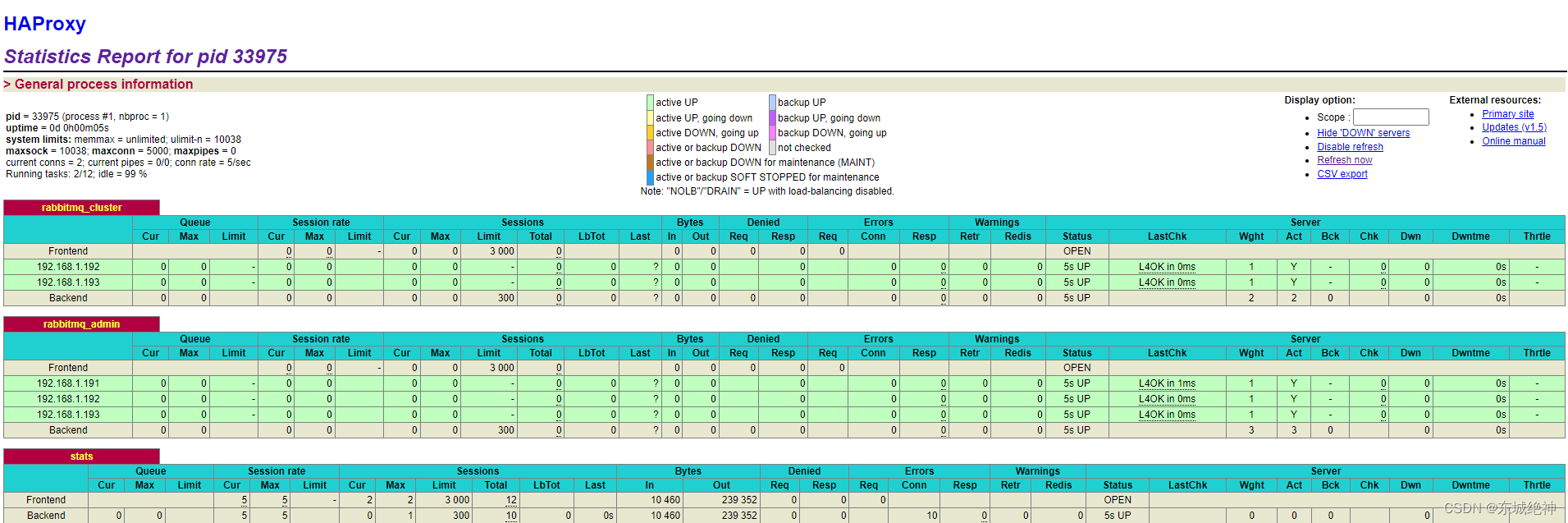Viewport: 1568px width, 523px height.
Task: Open the Updates (v1.5) link
Action: [x=1514, y=127]
